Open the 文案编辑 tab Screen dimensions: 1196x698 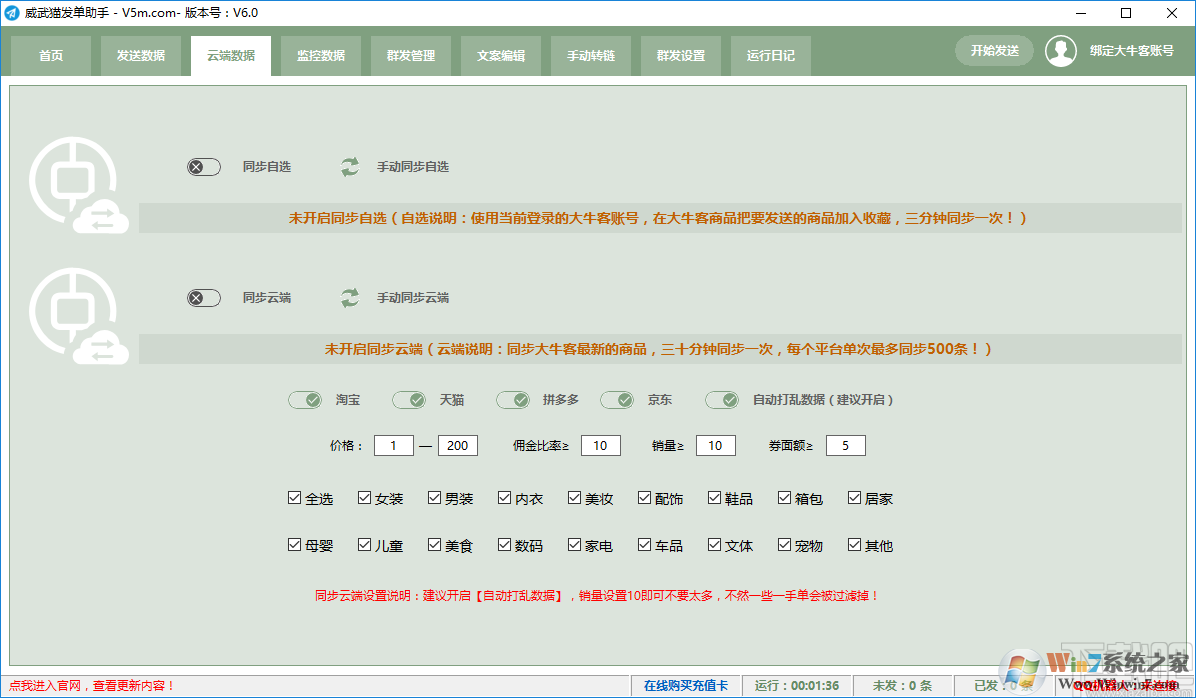[x=500, y=56]
